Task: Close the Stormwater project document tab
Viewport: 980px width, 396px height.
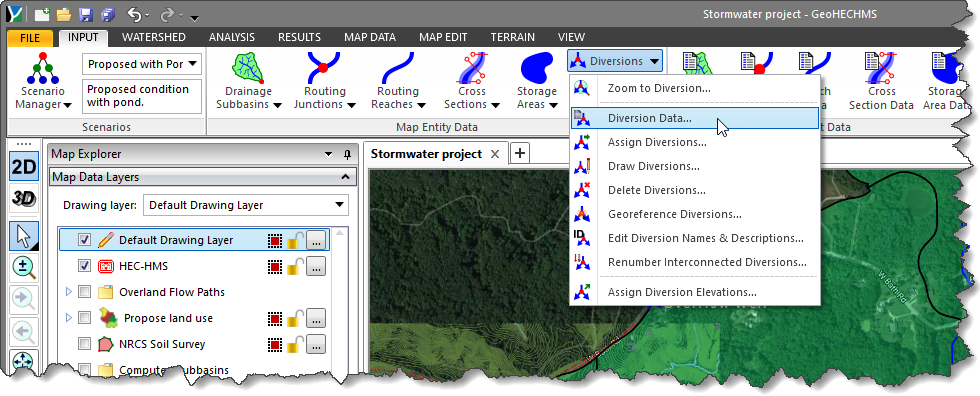Action: pos(494,154)
